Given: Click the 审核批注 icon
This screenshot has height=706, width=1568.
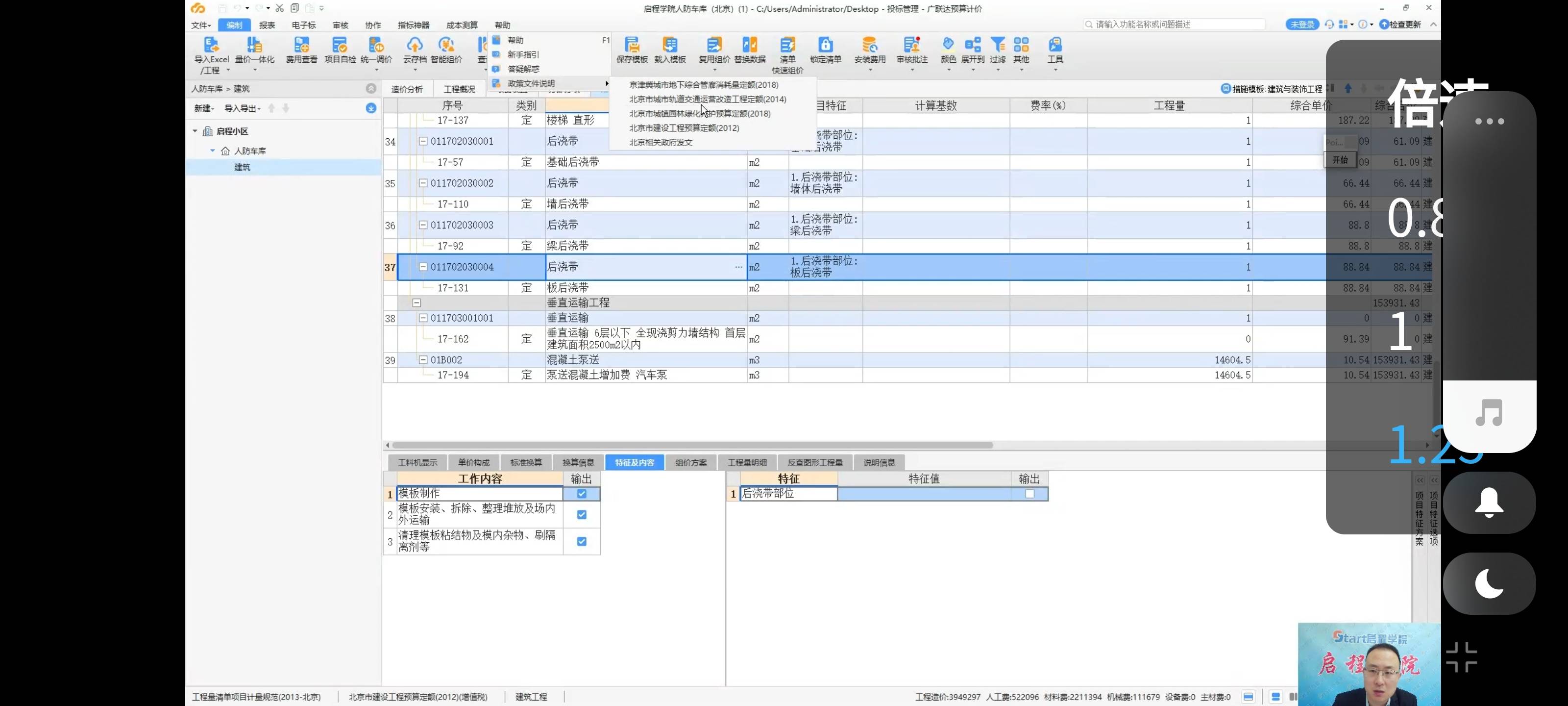Looking at the screenshot, I should [912, 50].
